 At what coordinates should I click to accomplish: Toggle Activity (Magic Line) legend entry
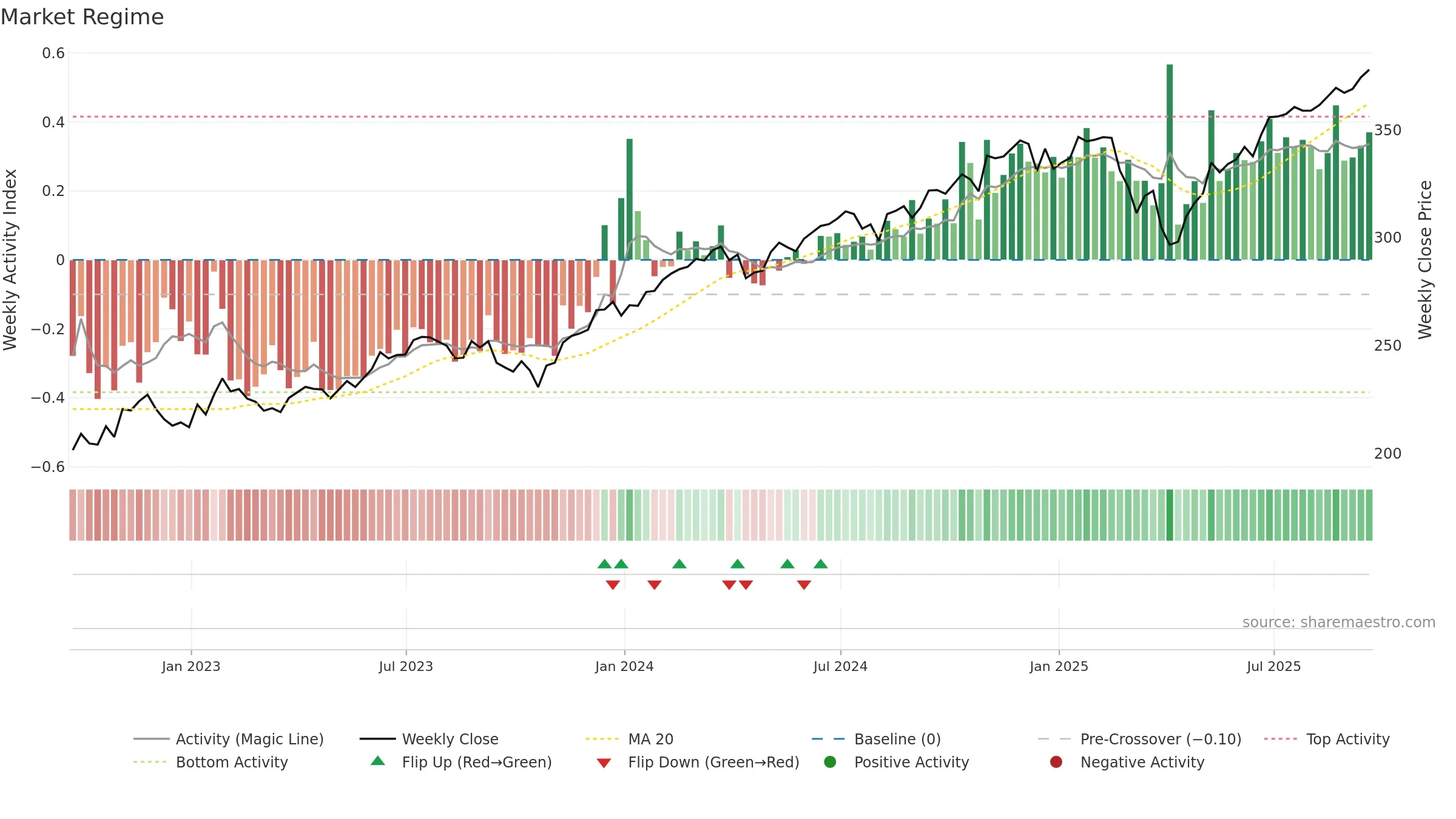point(229,739)
